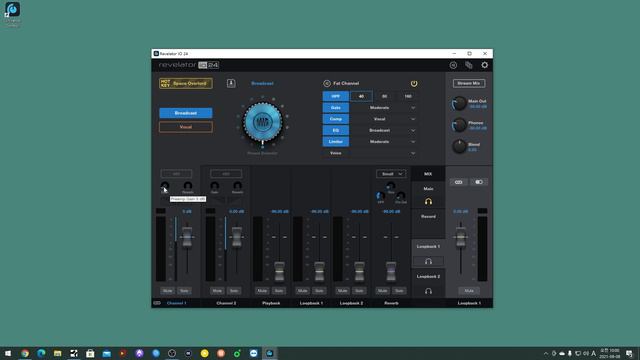Viewport: 640px width, 360px height.
Task: Toggle the Fat Channel power button
Action: click(x=414, y=83)
